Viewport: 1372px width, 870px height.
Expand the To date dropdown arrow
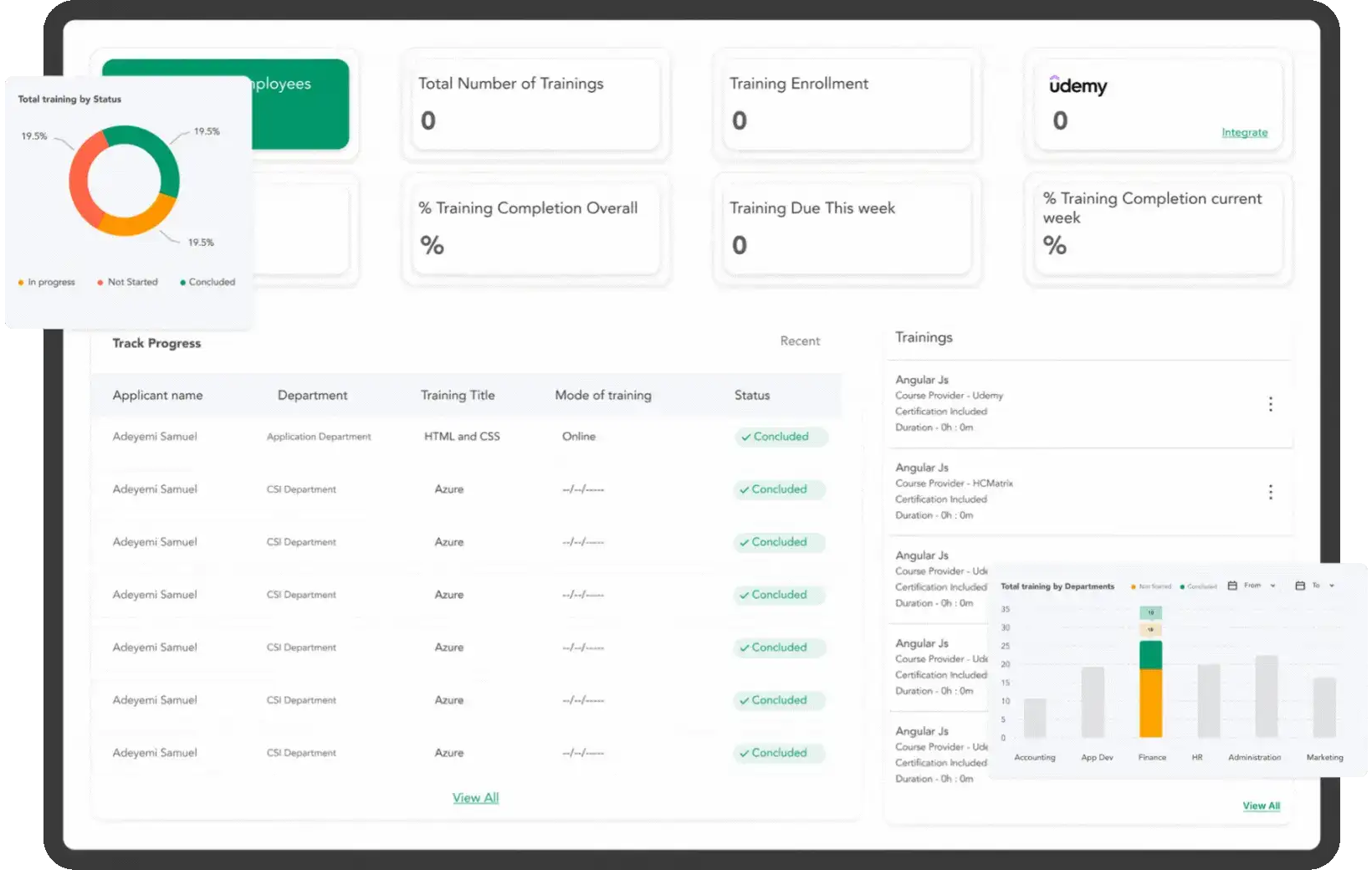click(x=1332, y=586)
